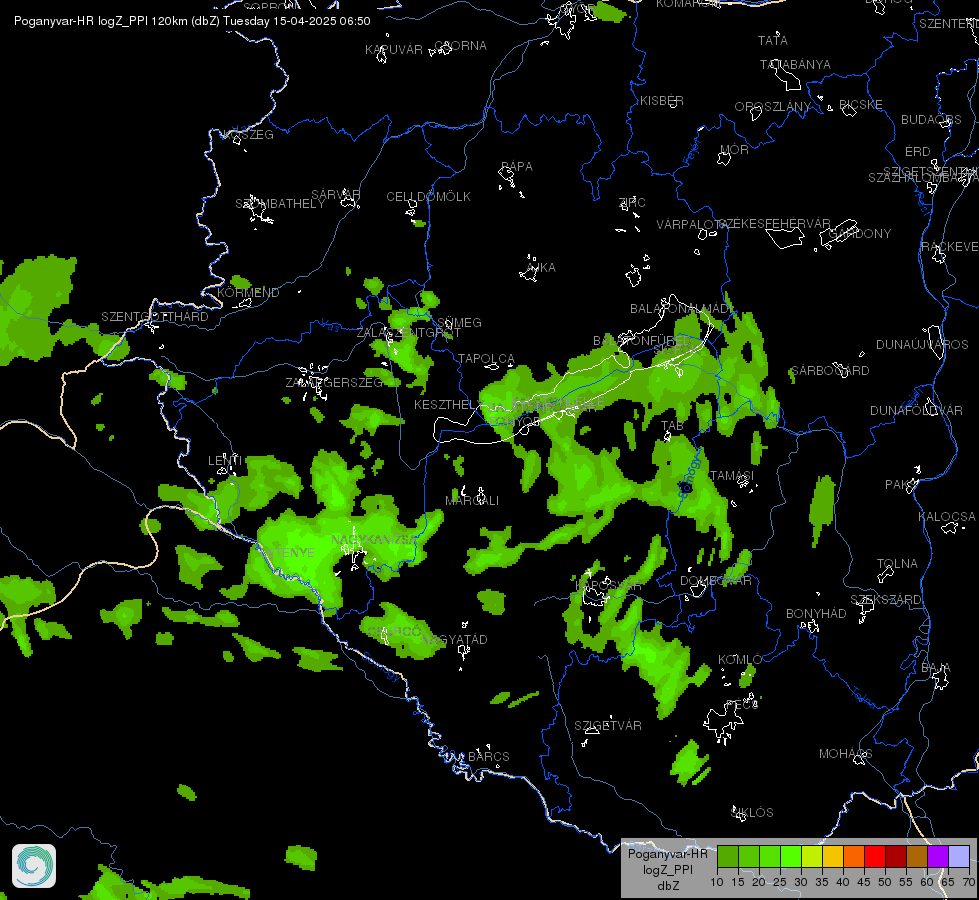This screenshot has height=900, width=979.
Task: Pick the 45-50 dBZ bright red swatch
Action: click(x=875, y=856)
